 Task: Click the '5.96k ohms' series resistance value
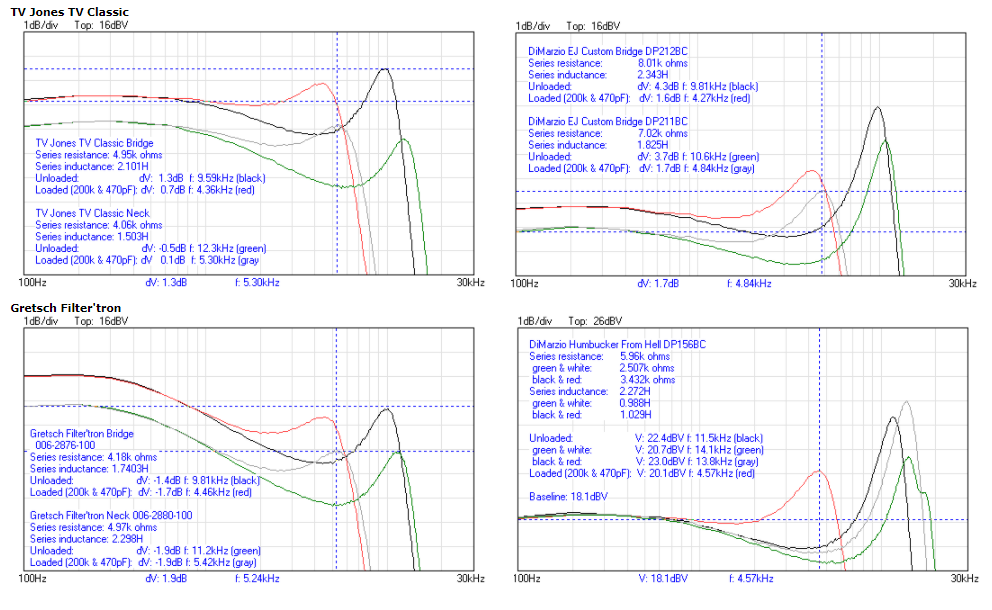click(x=645, y=356)
